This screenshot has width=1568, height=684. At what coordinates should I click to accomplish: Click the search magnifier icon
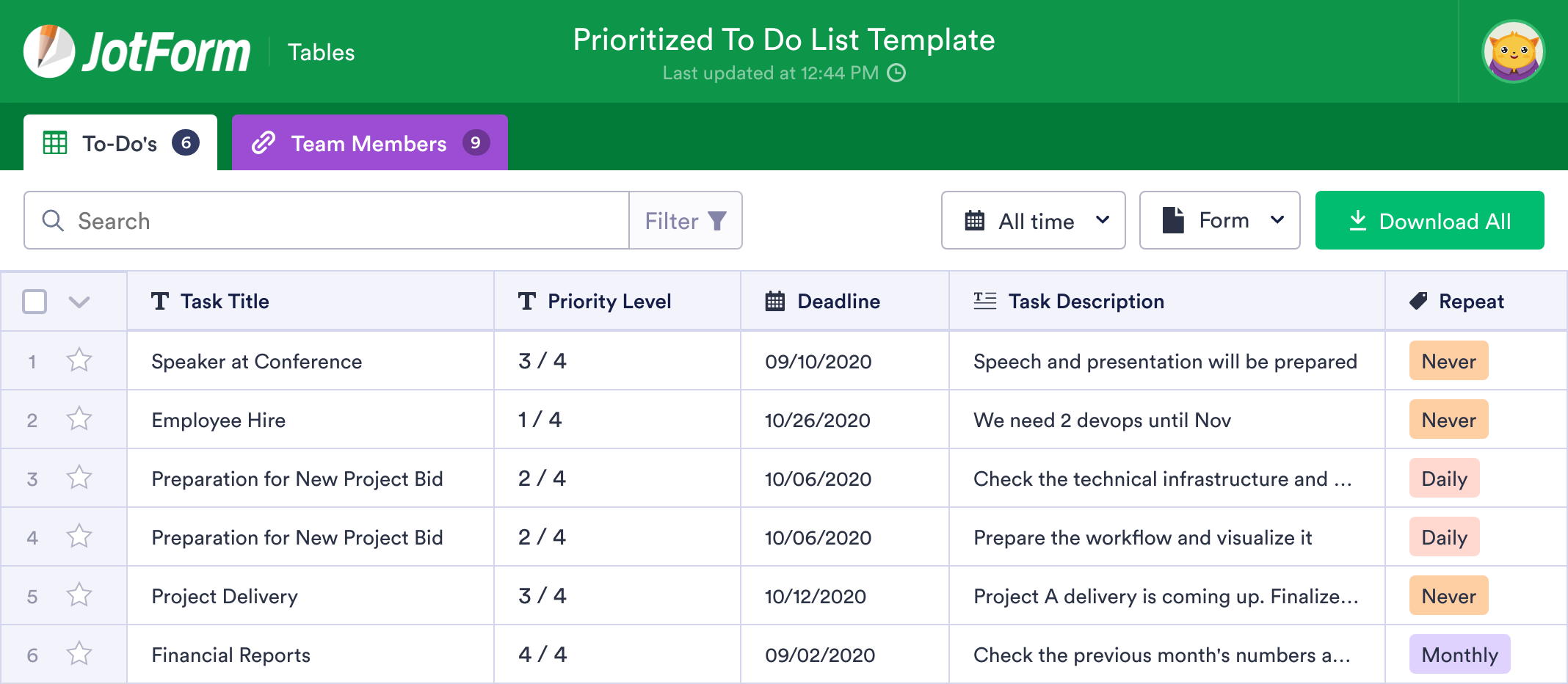[52, 220]
